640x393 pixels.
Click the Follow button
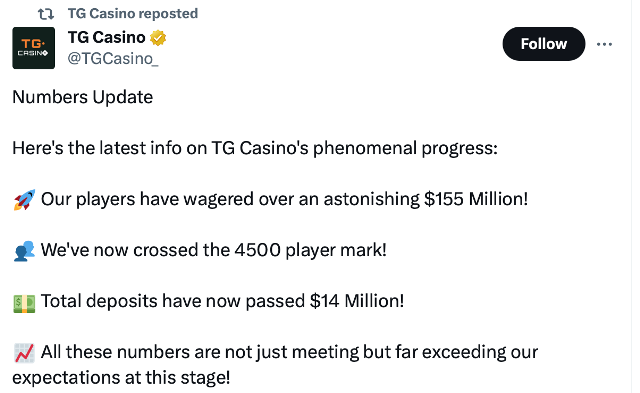(544, 44)
